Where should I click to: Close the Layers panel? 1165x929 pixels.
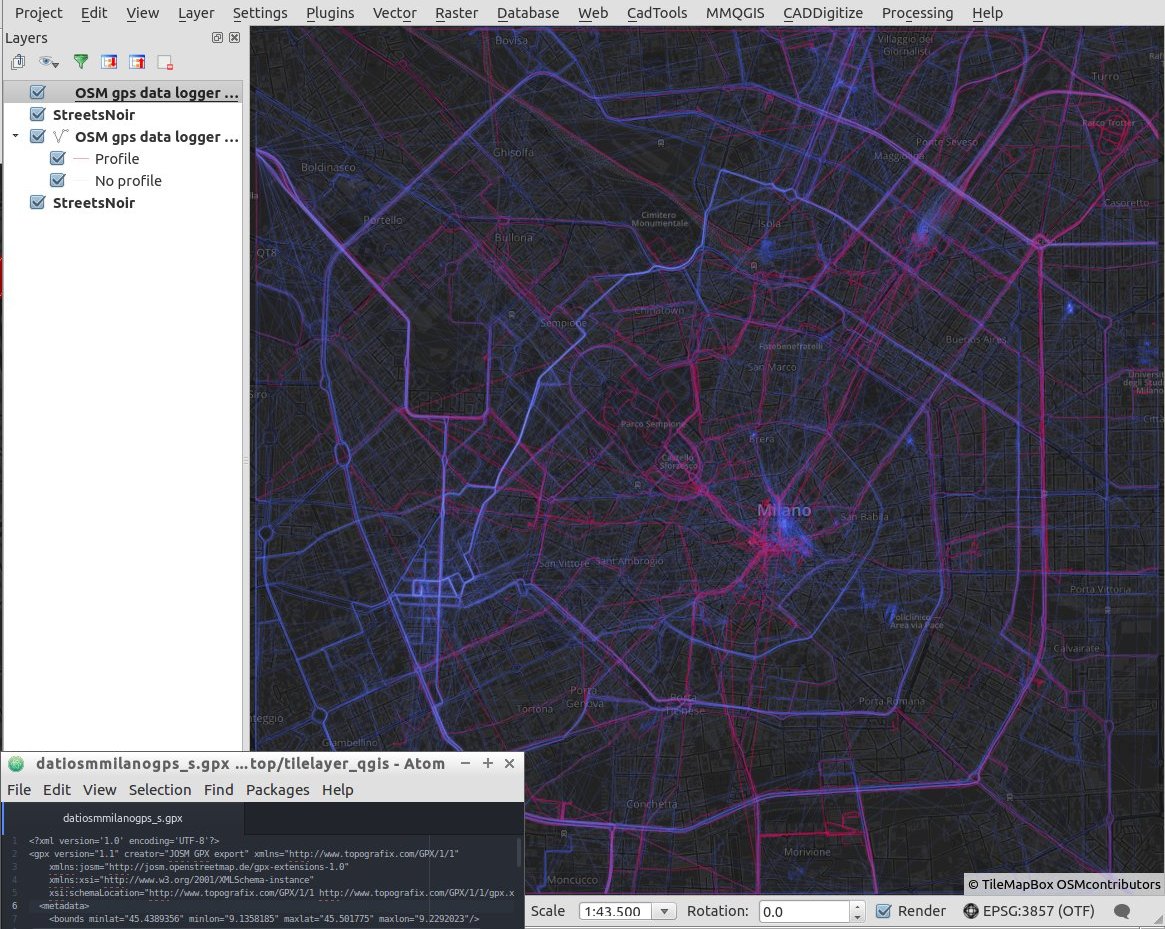(x=235, y=38)
